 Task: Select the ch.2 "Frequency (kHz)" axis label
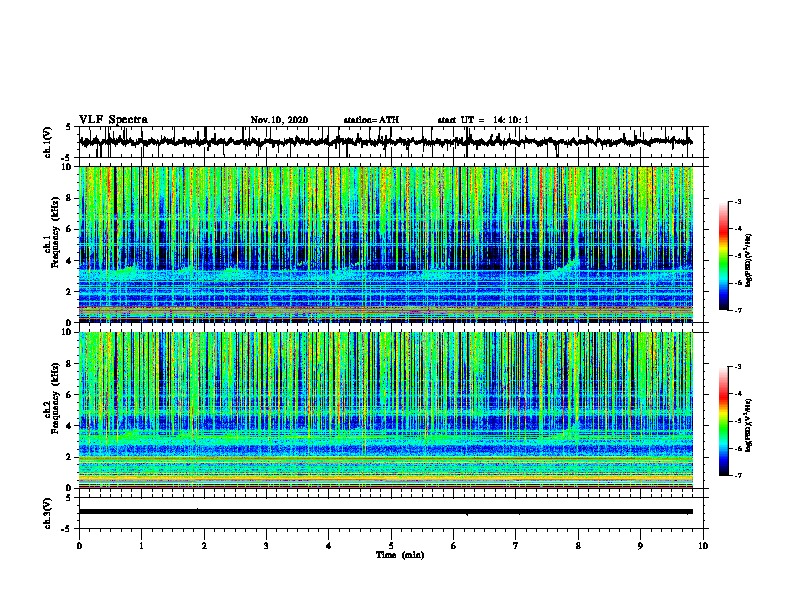coord(55,398)
